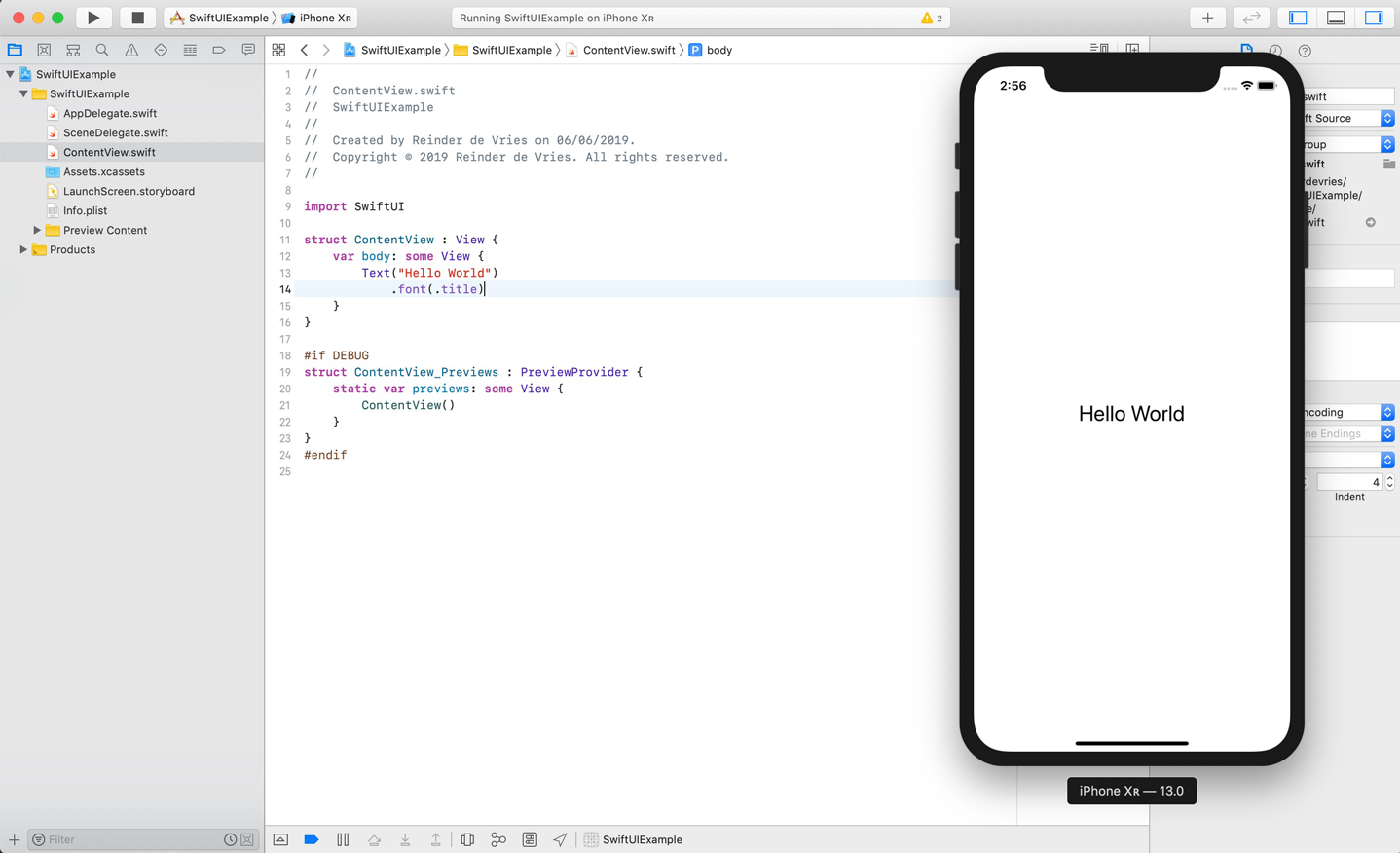
Task: Open the related items grid menu
Action: pos(279,50)
